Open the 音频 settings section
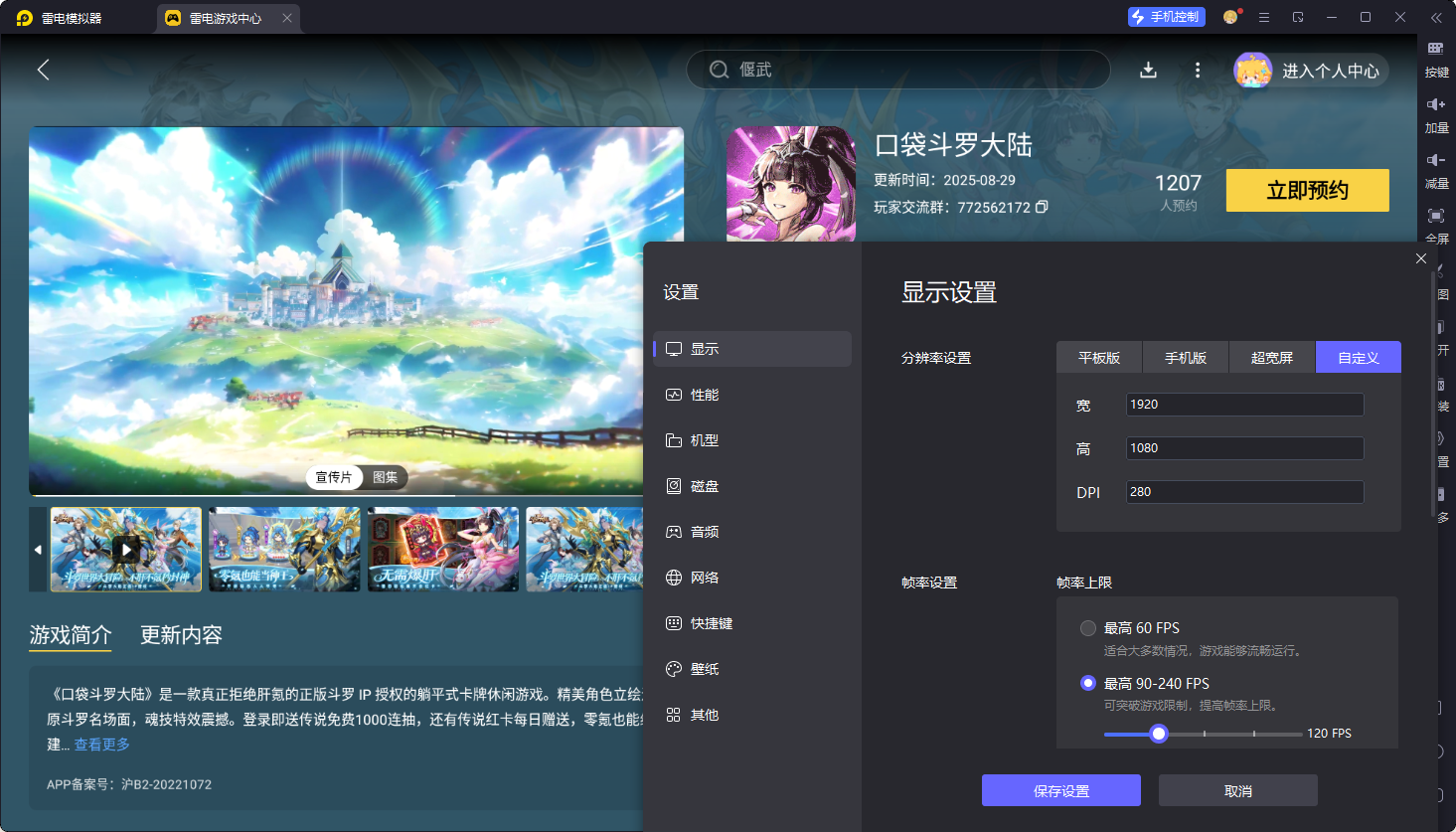This screenshot has width=1456, height=832. click(752, 532)
